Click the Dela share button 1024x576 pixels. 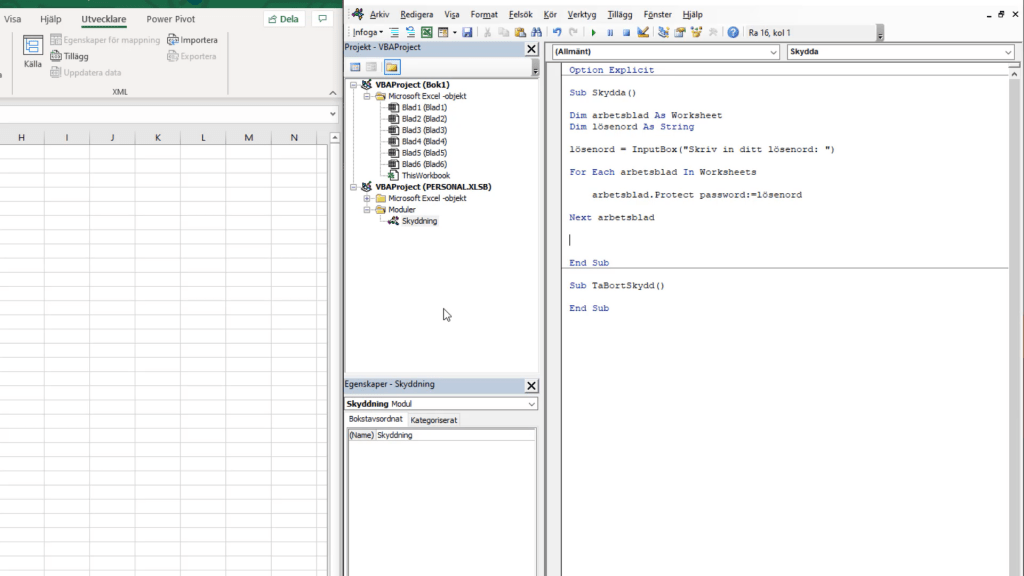pyautogui.click(x=284, y=19)
